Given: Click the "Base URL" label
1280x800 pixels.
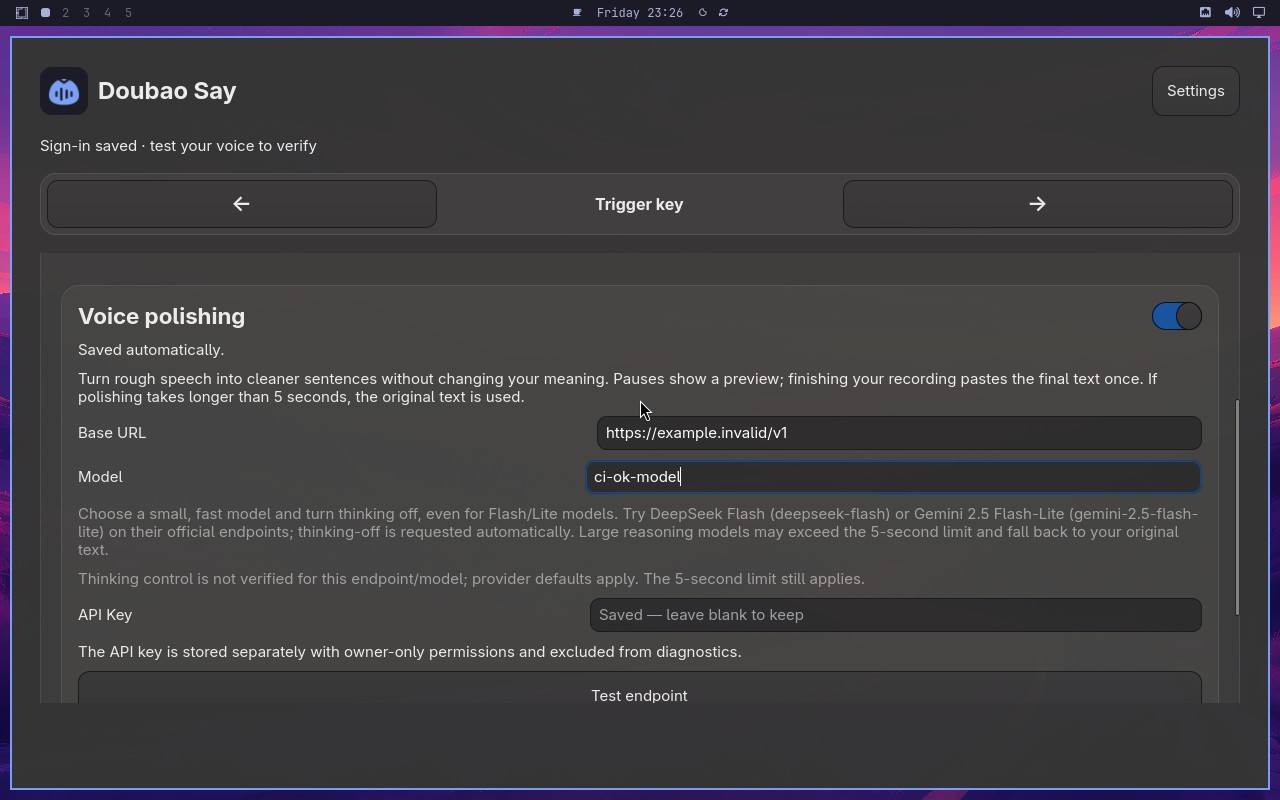Looking at the screenshot, I should coord(112,433).
